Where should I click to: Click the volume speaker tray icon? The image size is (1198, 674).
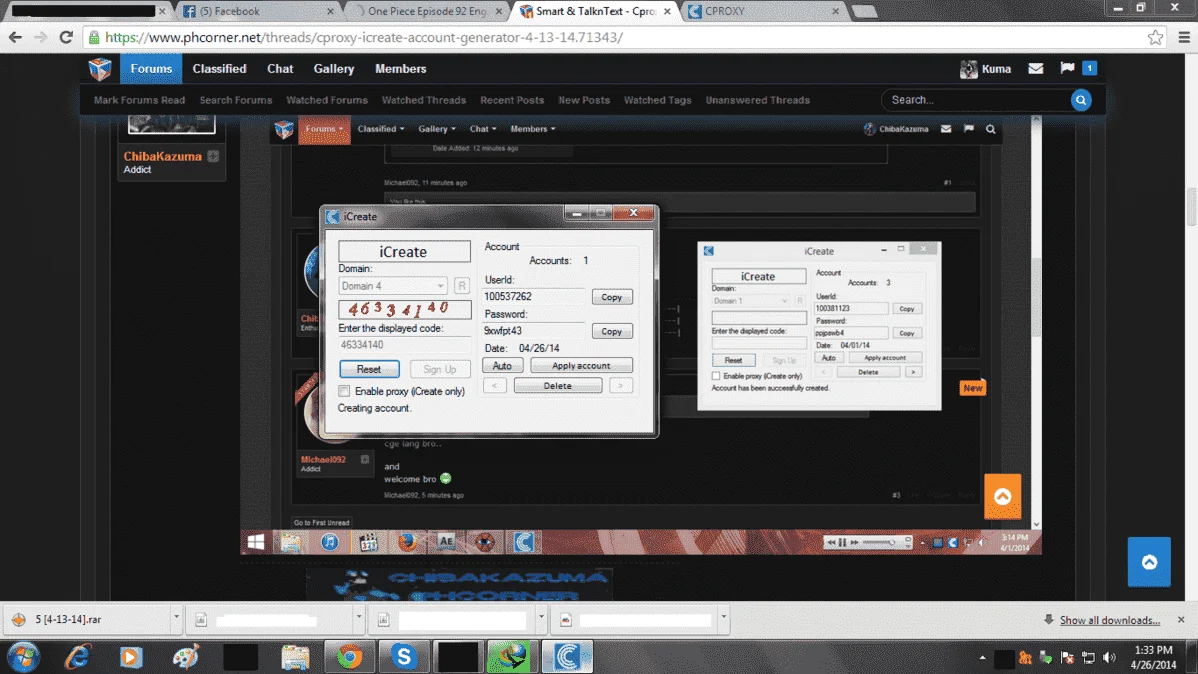coord(1109,657)
